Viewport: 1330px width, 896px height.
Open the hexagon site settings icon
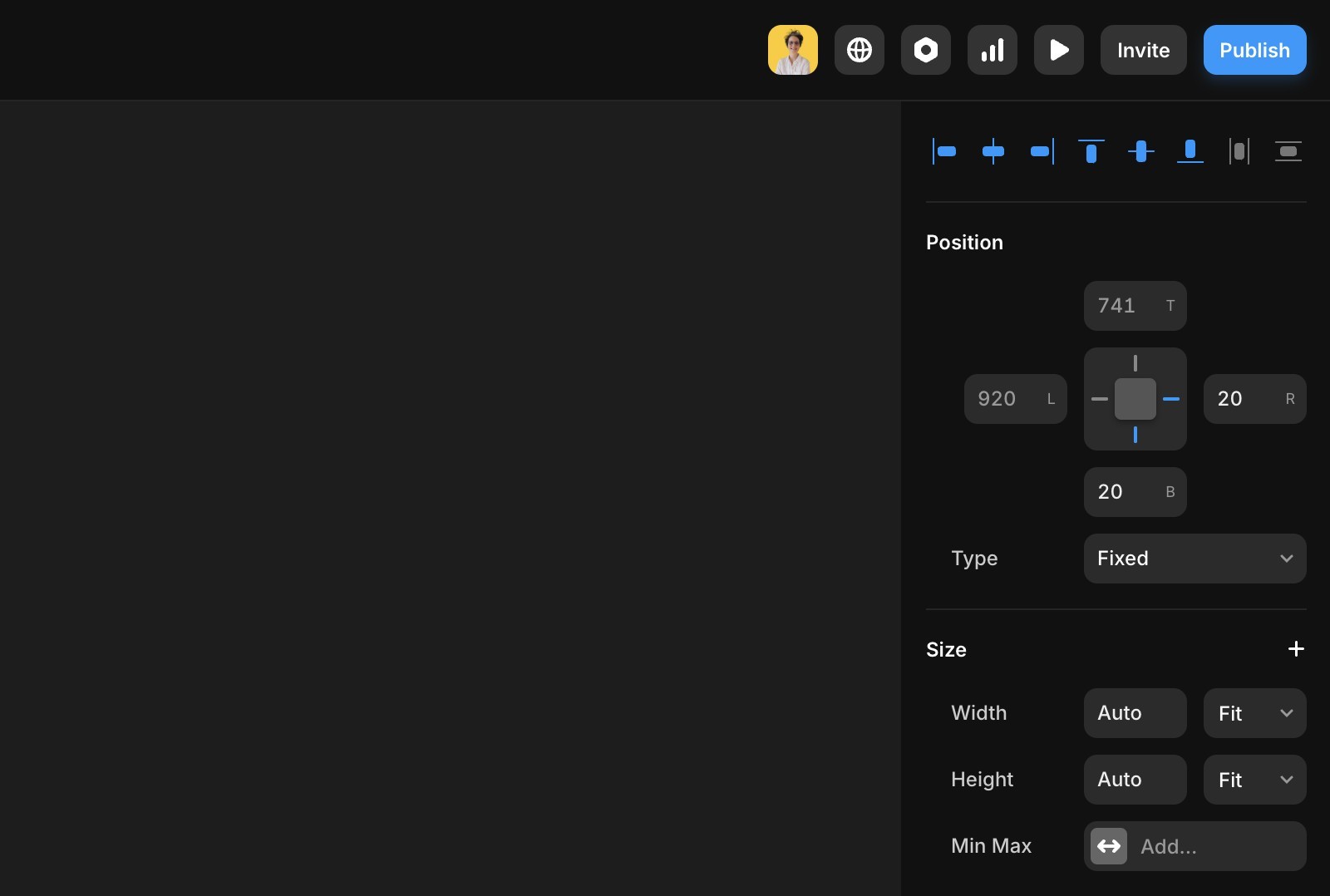(x=926, y=50)
